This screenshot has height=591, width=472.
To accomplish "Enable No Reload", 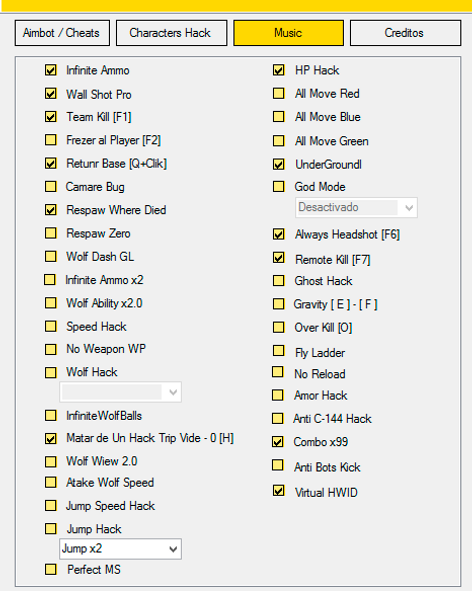I will click(x=278, y=372).
